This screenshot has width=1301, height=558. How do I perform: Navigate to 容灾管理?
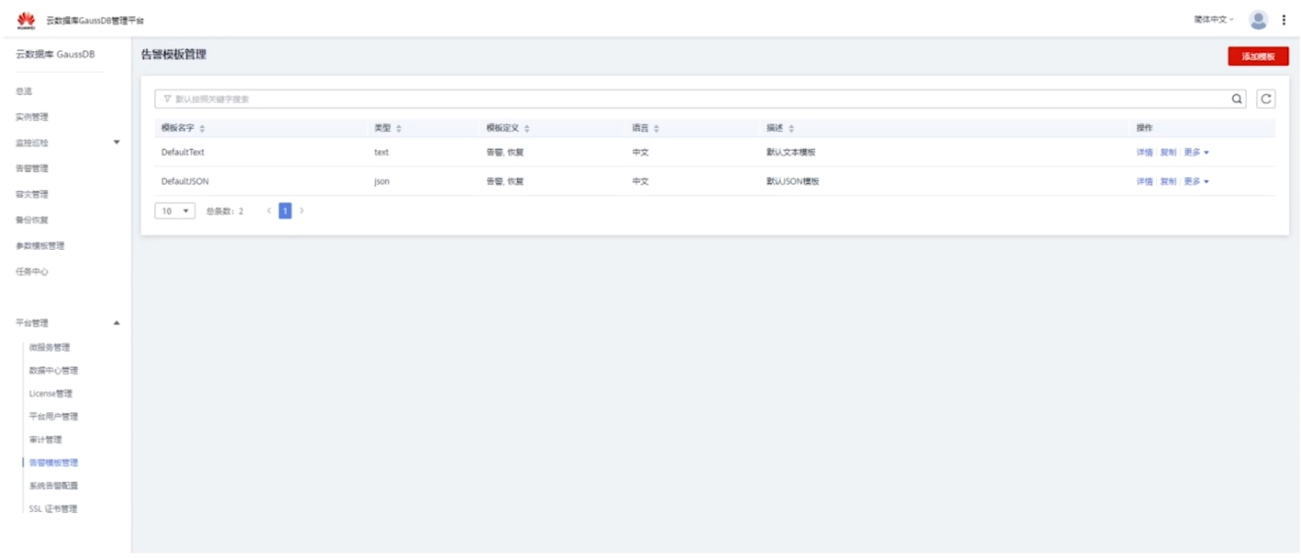[x=32, y=194]
